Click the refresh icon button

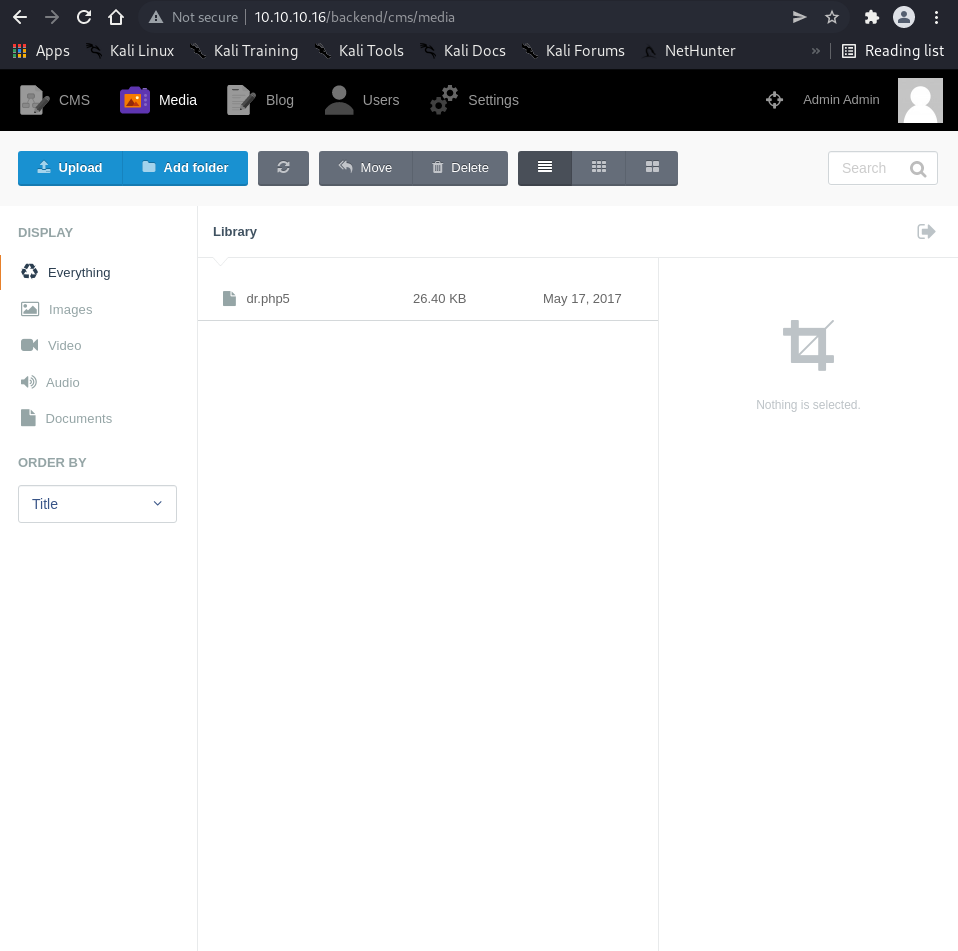(x=283, y=168)
